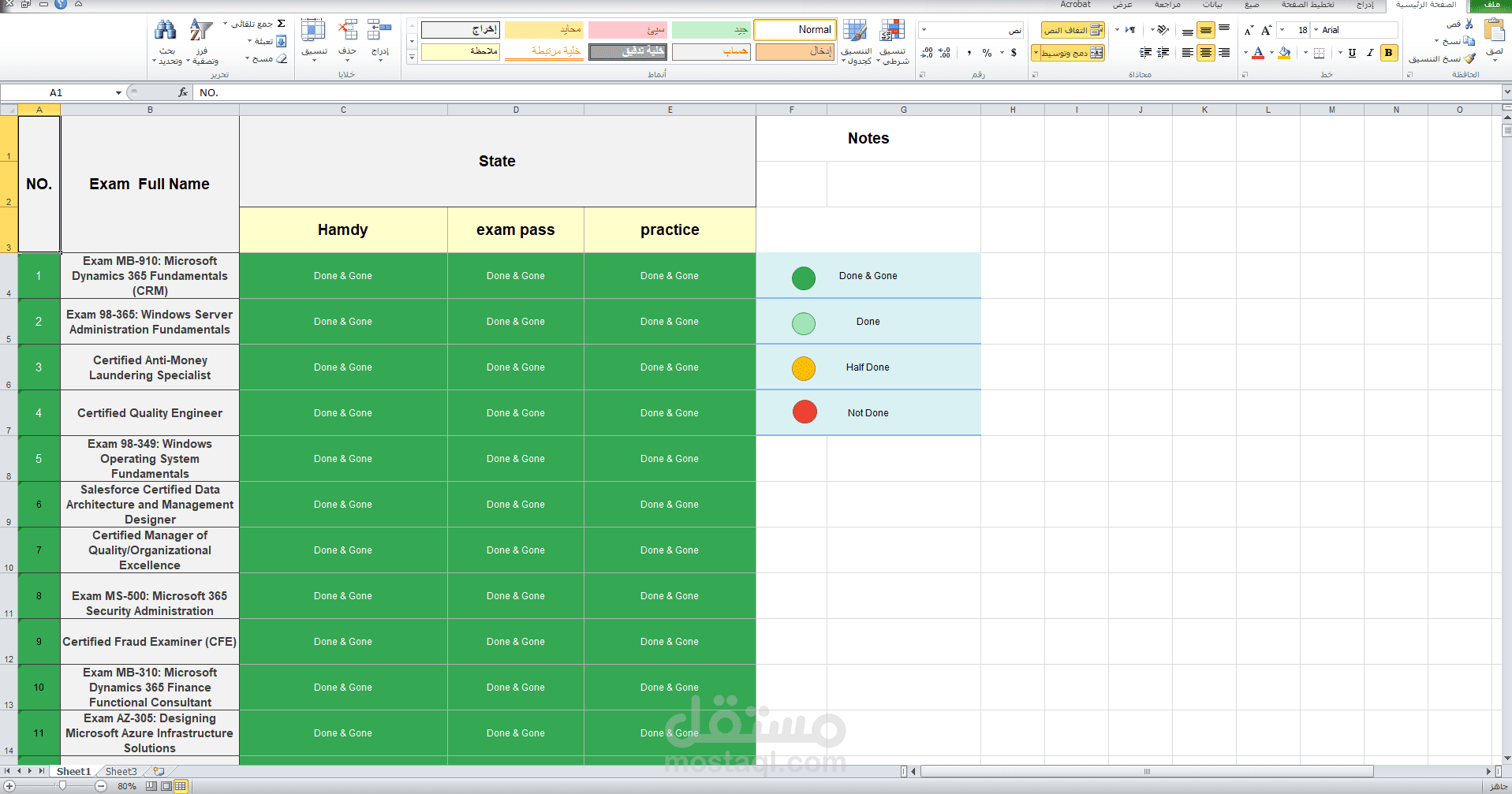The height and width of the screenshot is (794, 1512).
Task: Toggle Center horizontal alignment
Action: pos(1206,53)
